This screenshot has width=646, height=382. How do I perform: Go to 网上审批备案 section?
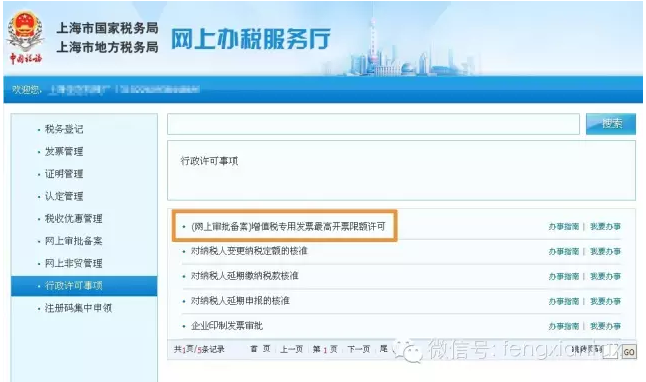tap(73, 241)
